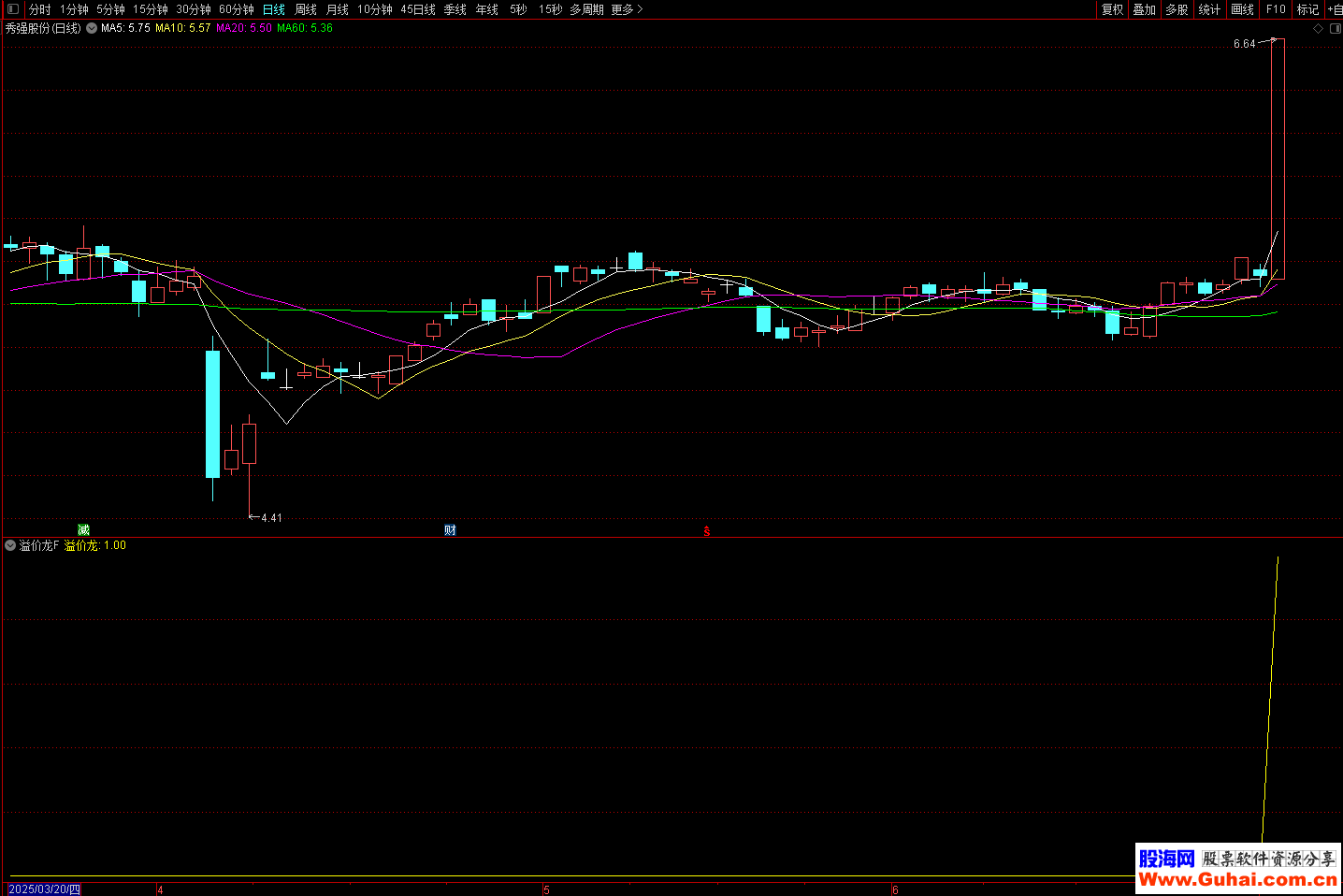Viewport: 1343px width, 896px height.
Task: Click the diamond icon at chart top right
Action: coord(1319,29)
